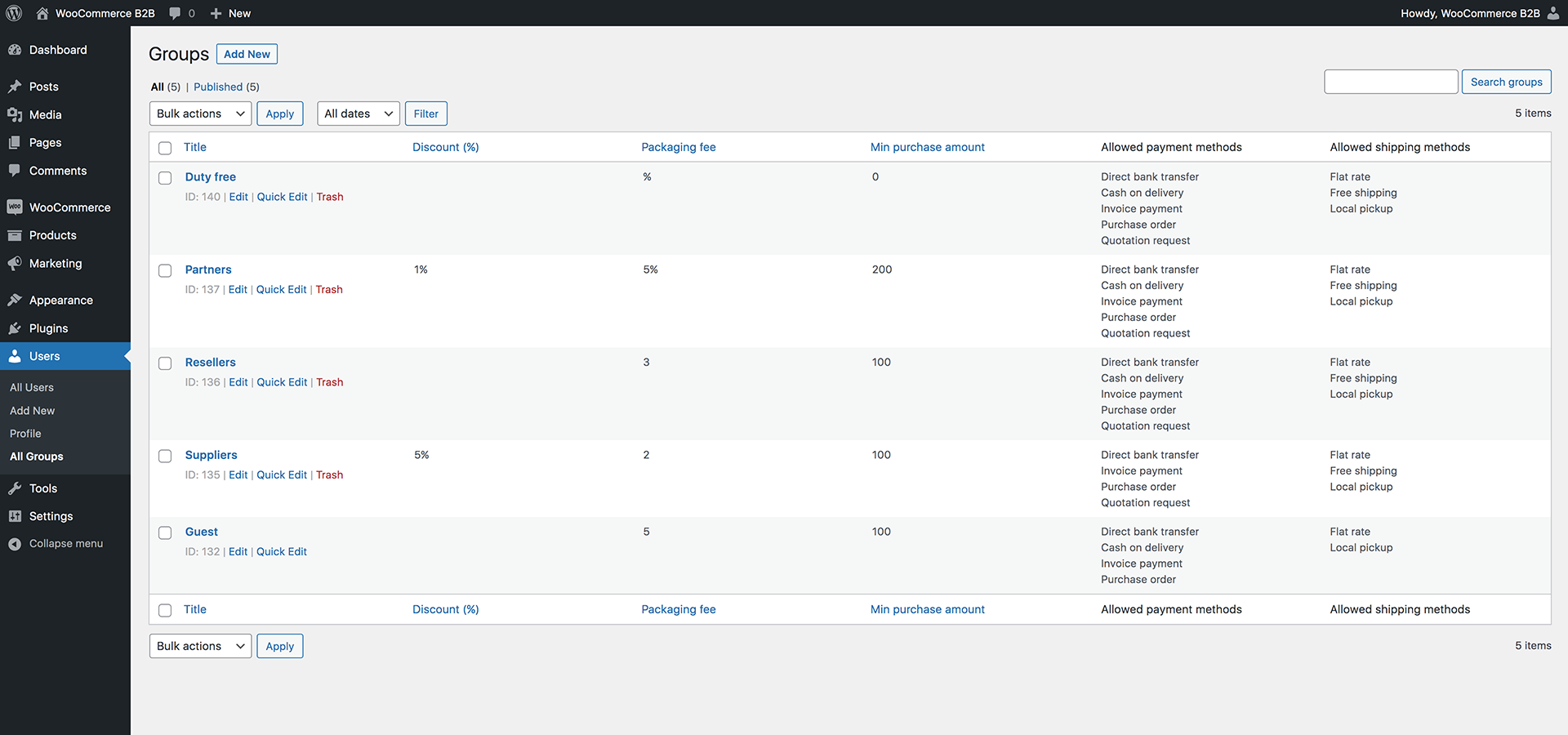This screenshot has height=735, width=1568.
Task: Click into the search groups text field
Action: [1390, 82]
